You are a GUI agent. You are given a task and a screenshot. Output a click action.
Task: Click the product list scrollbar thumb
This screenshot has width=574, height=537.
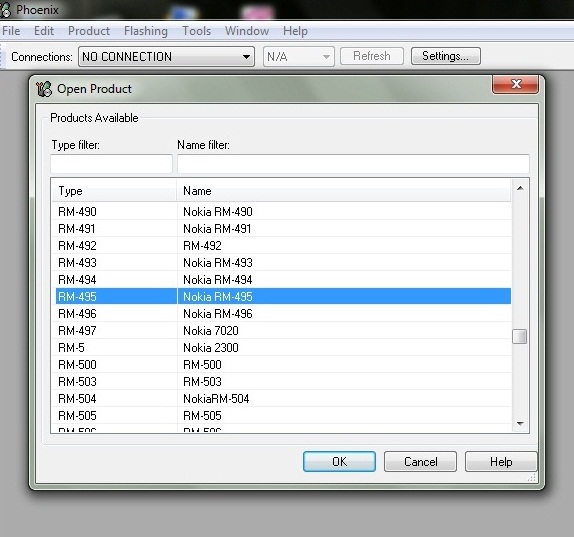click(x=520, y=336)
